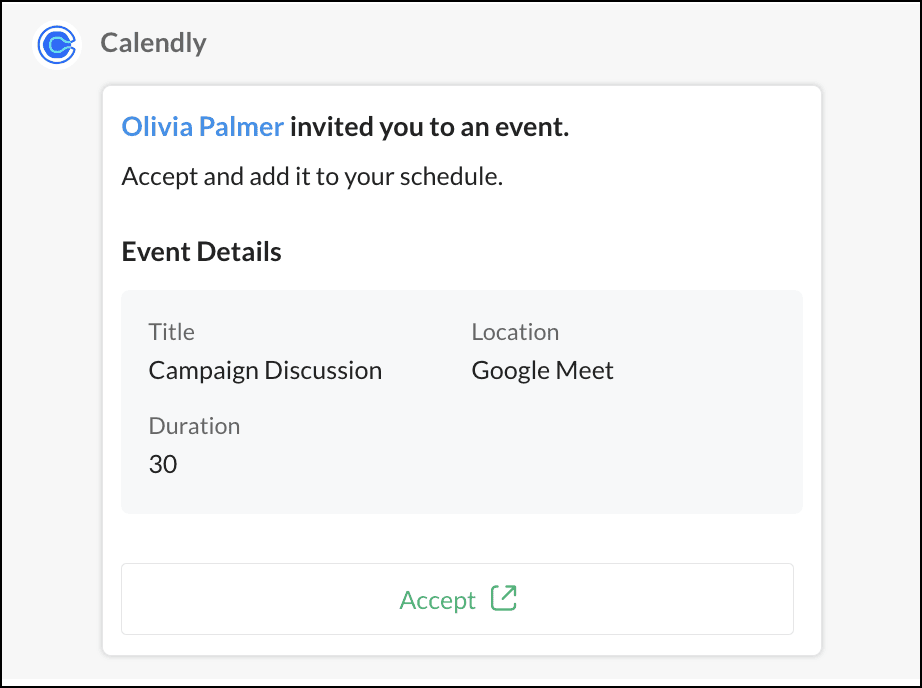Click the Duration field label
The image size is (922, 688).
coord(194,426)
